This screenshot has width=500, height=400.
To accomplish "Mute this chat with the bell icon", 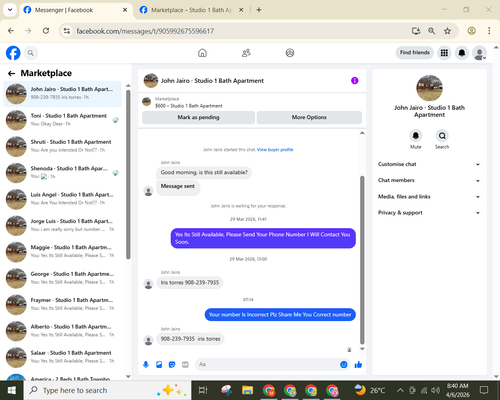I will [416, 136].
